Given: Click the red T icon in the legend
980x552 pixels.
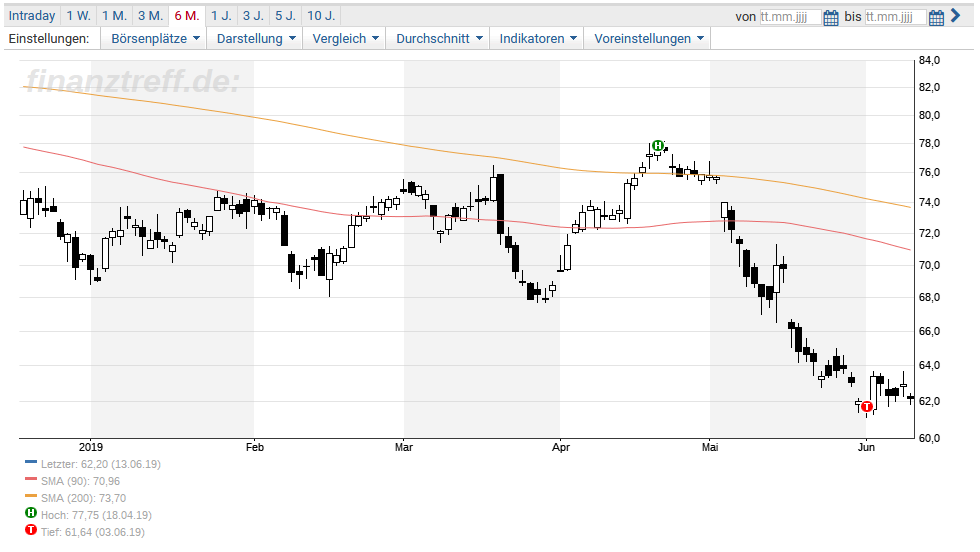Looking at the screenshot, I should coord(31,530).
